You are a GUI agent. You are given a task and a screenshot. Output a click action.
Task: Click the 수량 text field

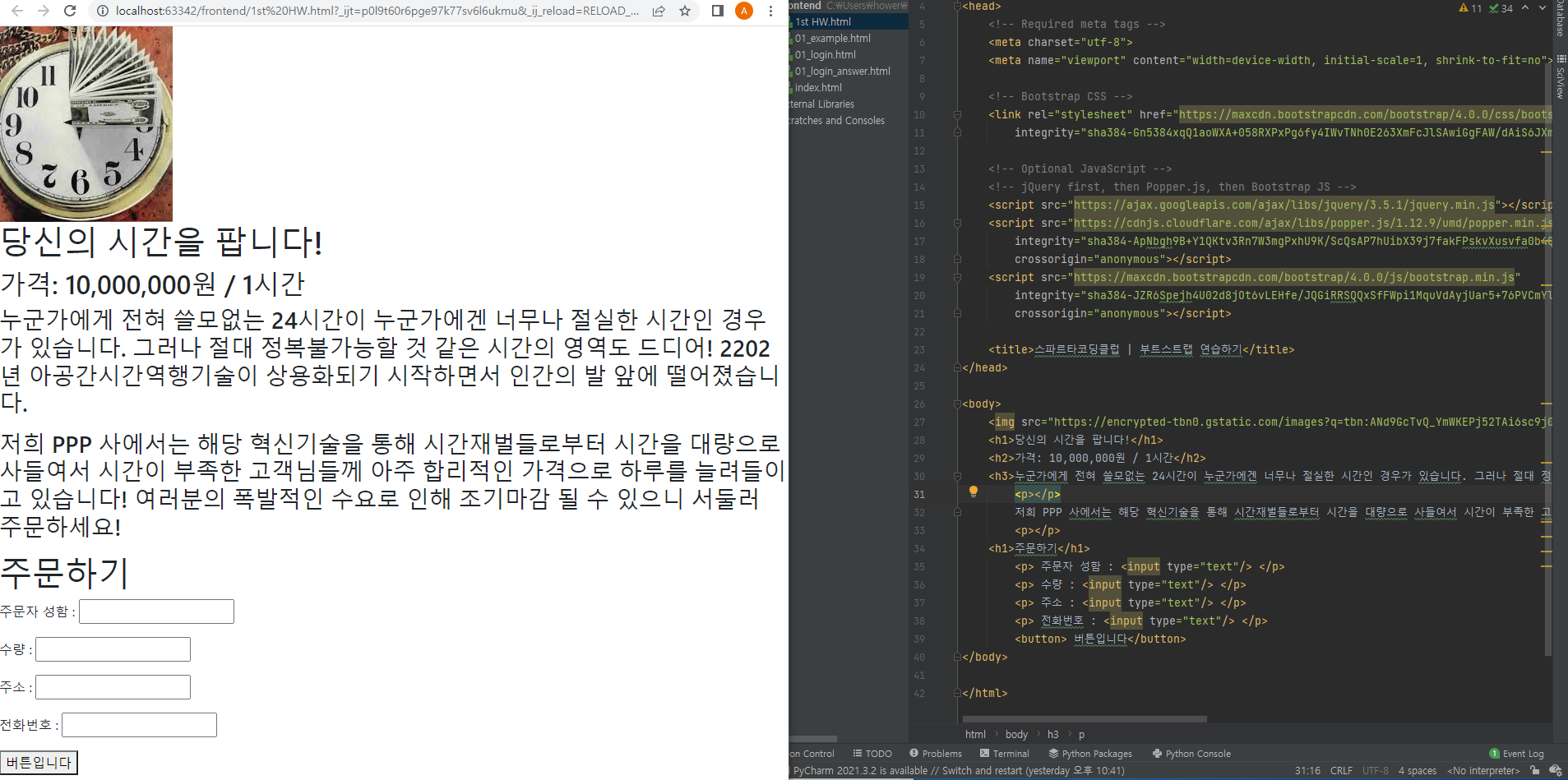[113, 649]
